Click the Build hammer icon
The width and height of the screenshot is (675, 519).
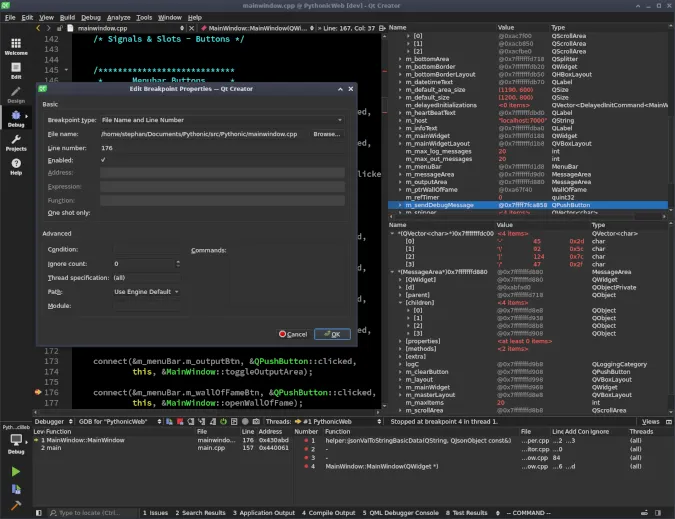click(x=16, y=507)
